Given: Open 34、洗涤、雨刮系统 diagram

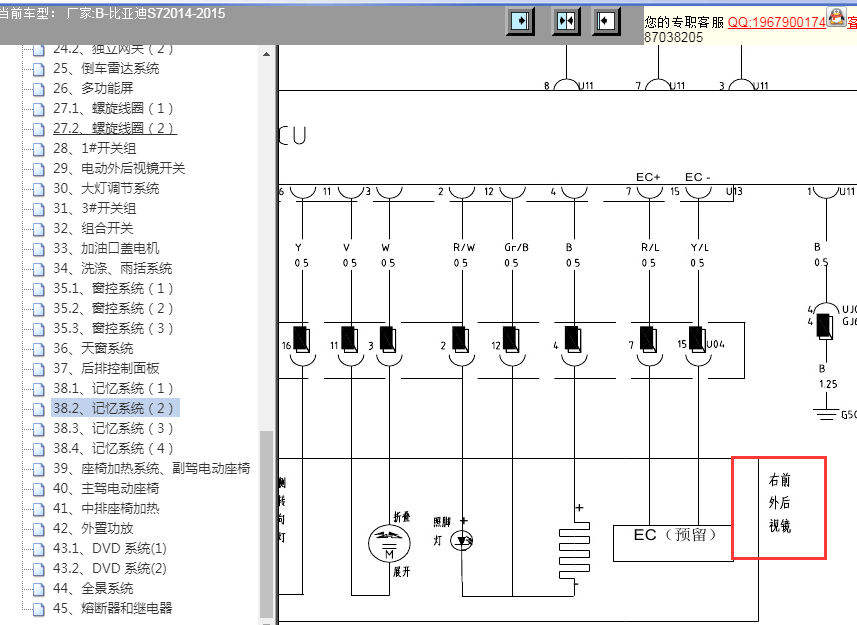Looking at the screenshot, I should [113, 268].
